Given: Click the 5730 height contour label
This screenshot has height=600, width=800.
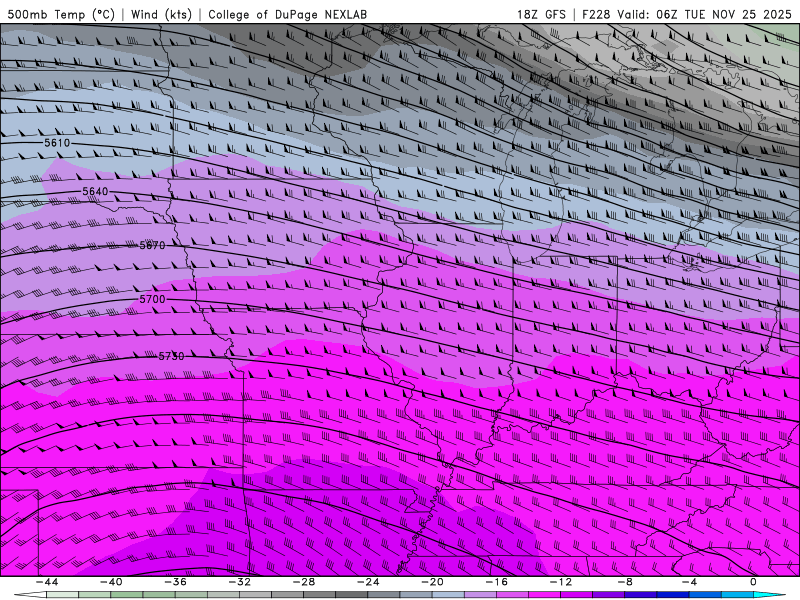Looking at the screenshot, I should (171, 356).
